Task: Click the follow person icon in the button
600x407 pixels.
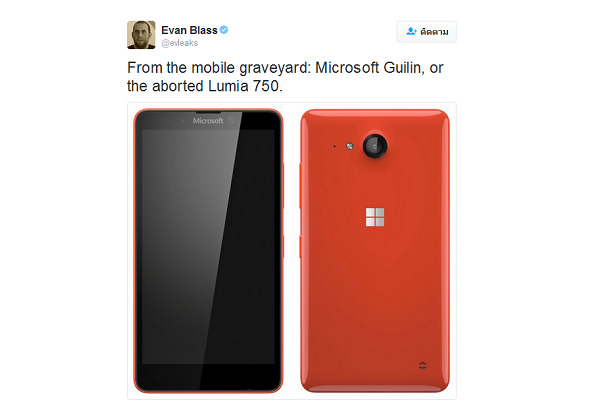Action: point(411,31)
